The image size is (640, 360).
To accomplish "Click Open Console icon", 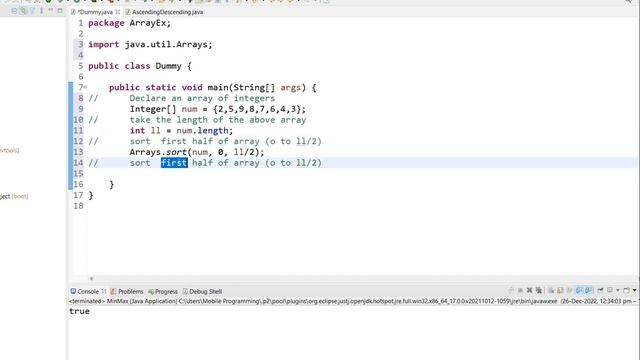I will pyautogui.click(x=626, y=290).
